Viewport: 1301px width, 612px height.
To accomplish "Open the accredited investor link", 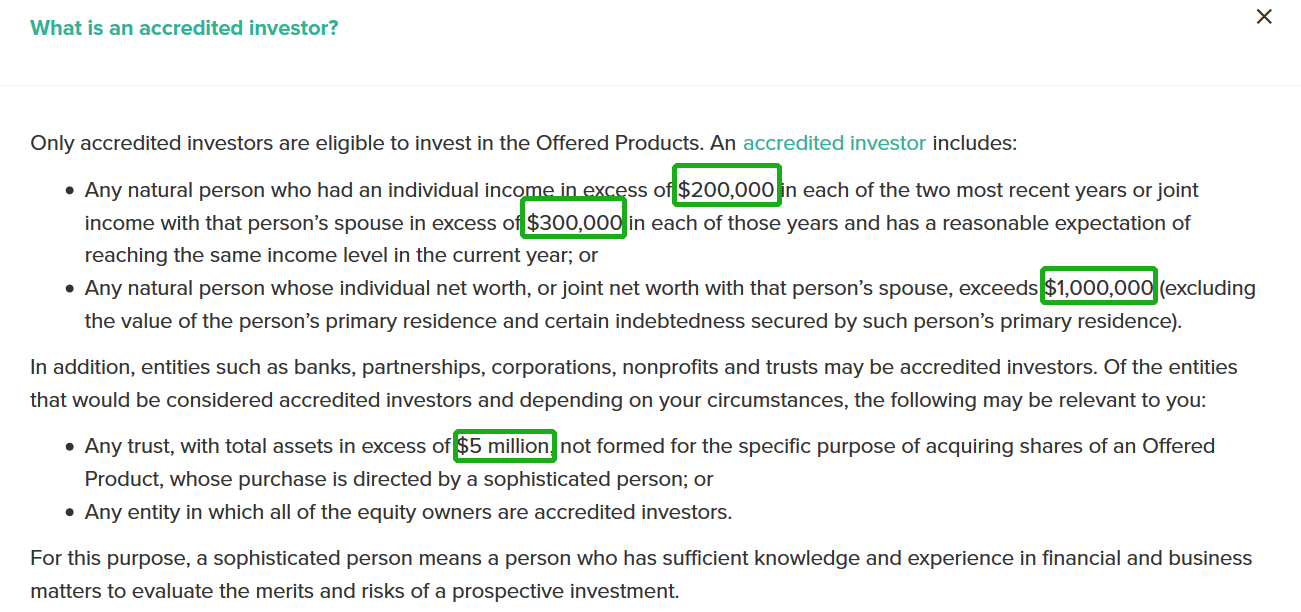I will (834, 143).
